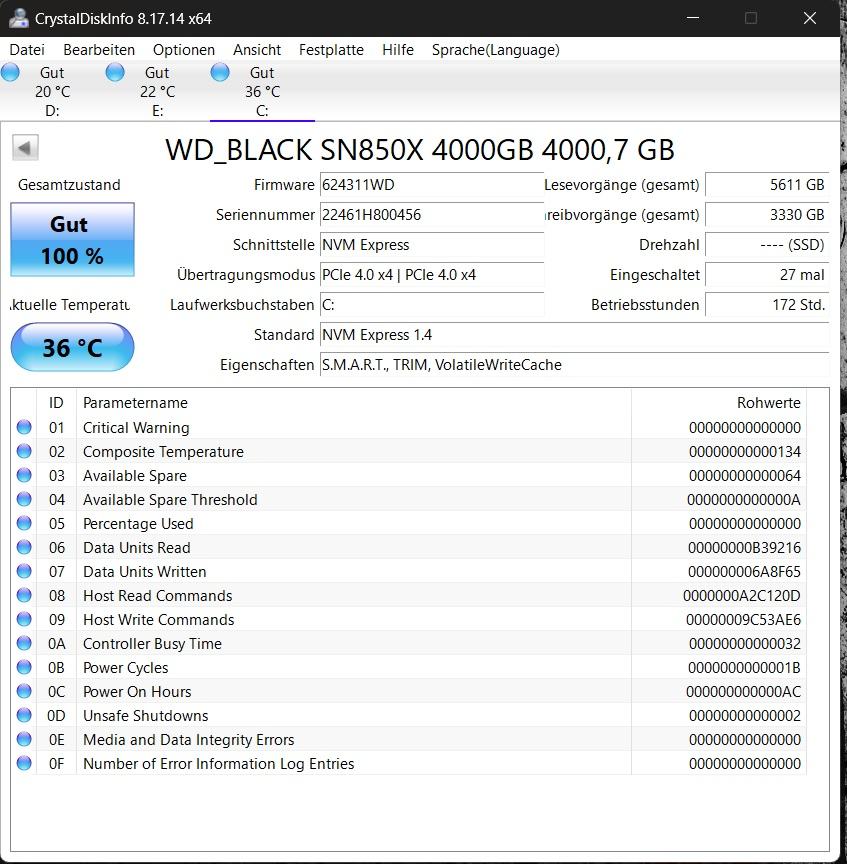Screen dimensions: 847x864
Task: Select the Power On Hours parameter name
Action: (137, 692)
